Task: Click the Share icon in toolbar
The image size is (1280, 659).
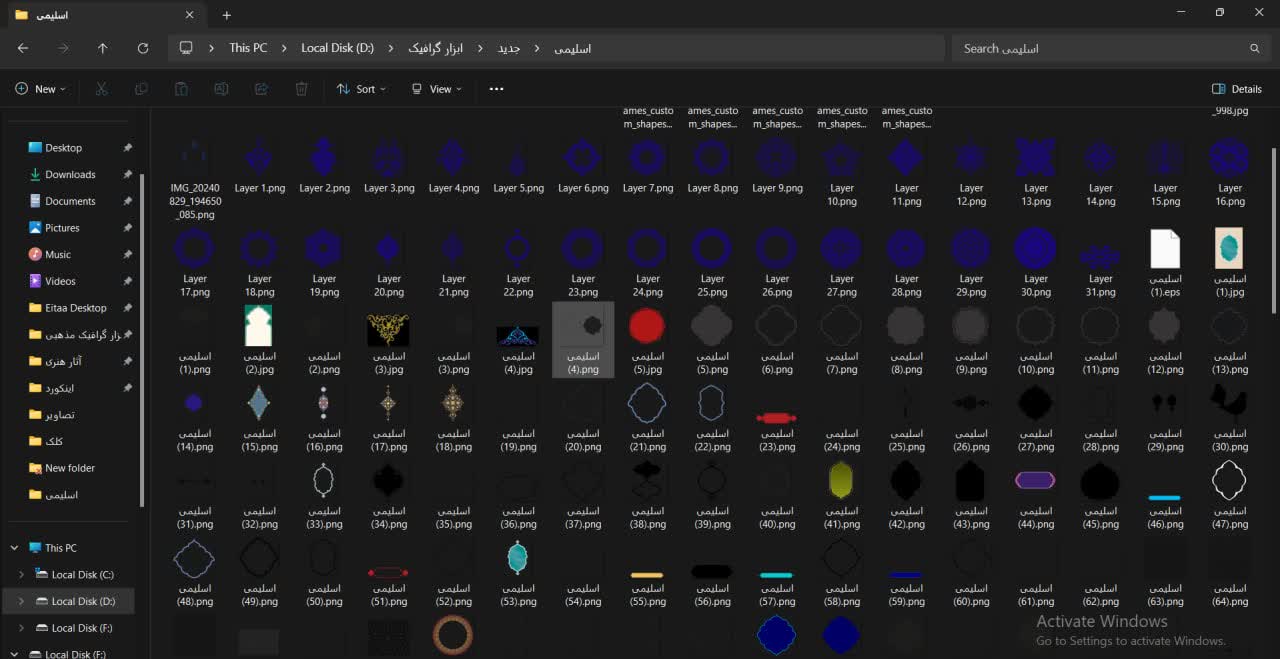Action: pos(261,89)
